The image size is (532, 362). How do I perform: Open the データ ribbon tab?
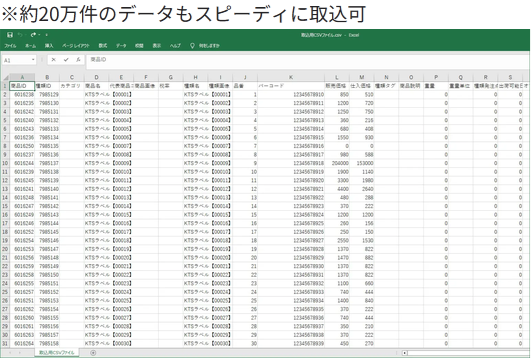click(121, 45)
